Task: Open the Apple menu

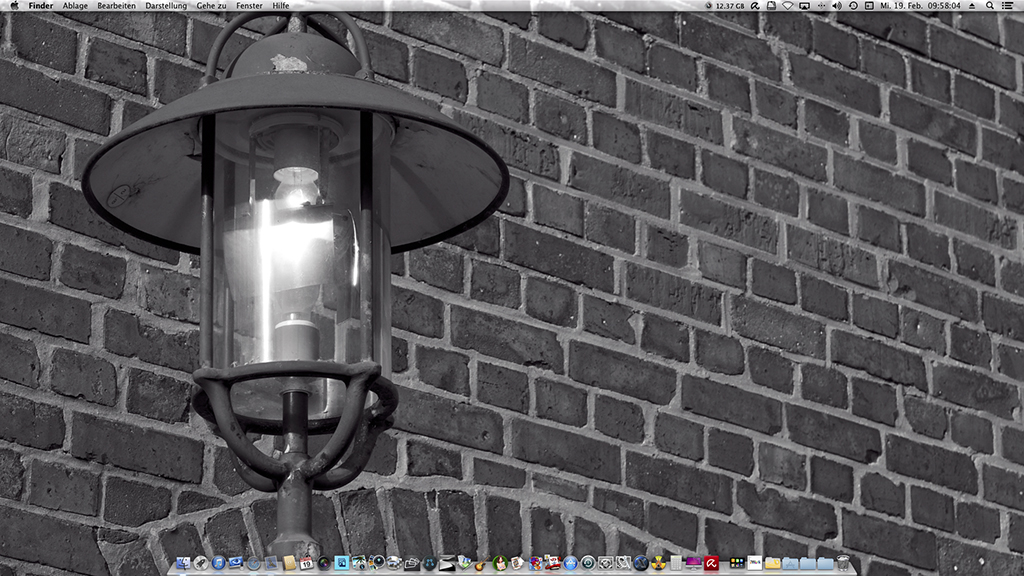Action: click(14, 6)
